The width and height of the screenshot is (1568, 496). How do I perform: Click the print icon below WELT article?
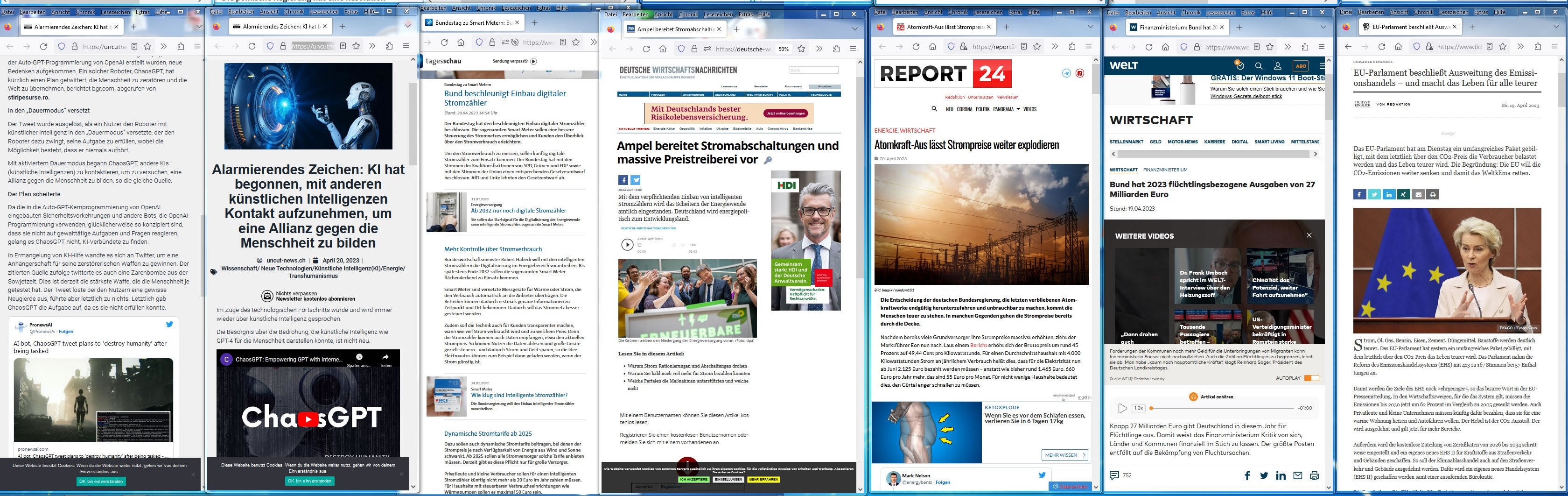coord(1314,475)
